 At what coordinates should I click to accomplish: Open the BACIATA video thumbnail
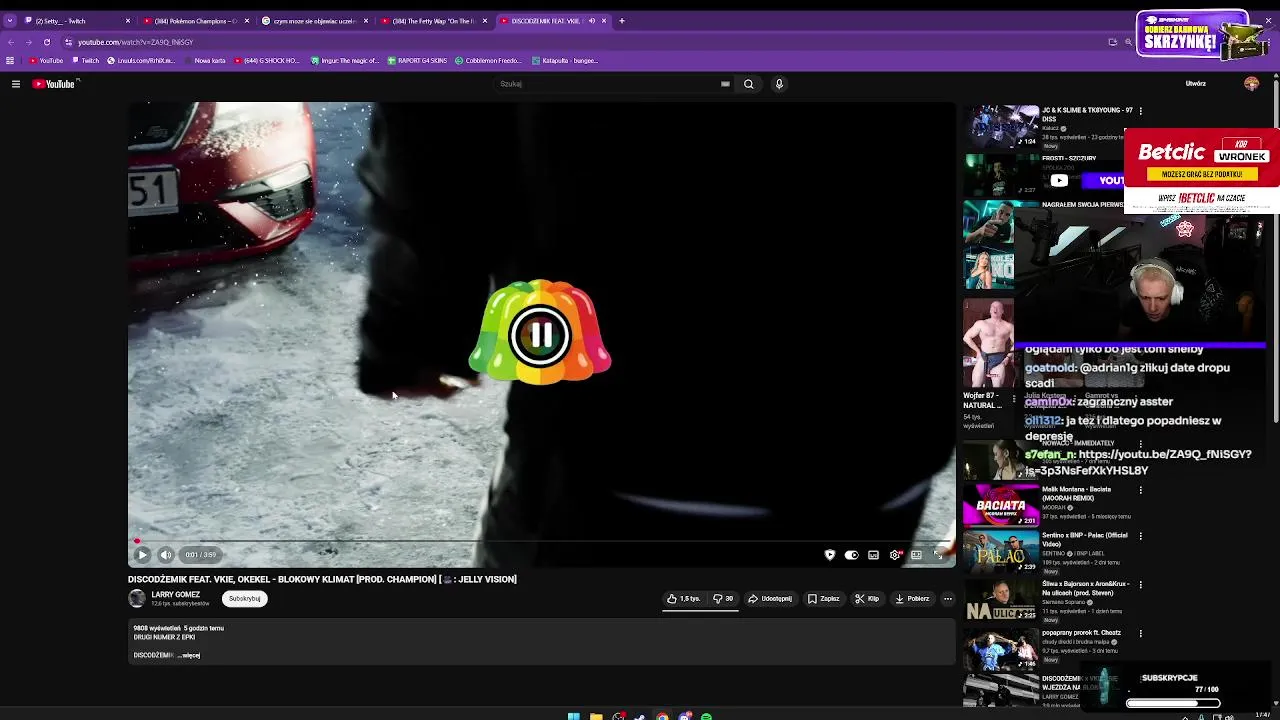pyautogui.click(x=1001, y=505)
